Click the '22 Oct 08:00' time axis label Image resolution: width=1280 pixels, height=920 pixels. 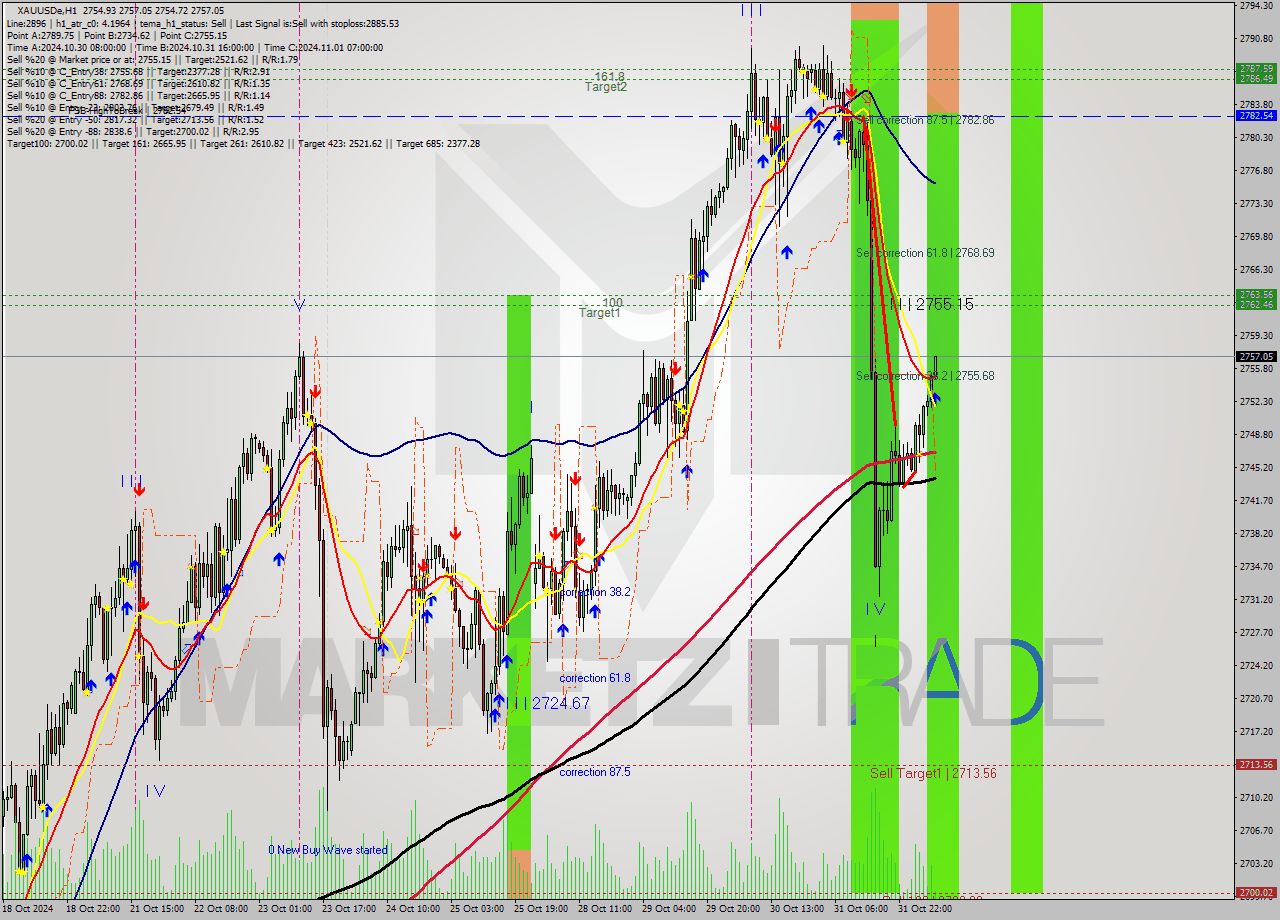(221, 909)
